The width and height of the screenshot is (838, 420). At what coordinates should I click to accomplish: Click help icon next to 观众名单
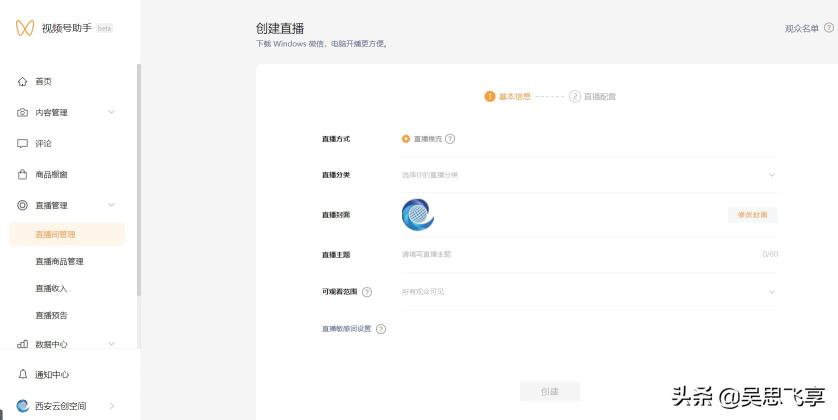828,28
